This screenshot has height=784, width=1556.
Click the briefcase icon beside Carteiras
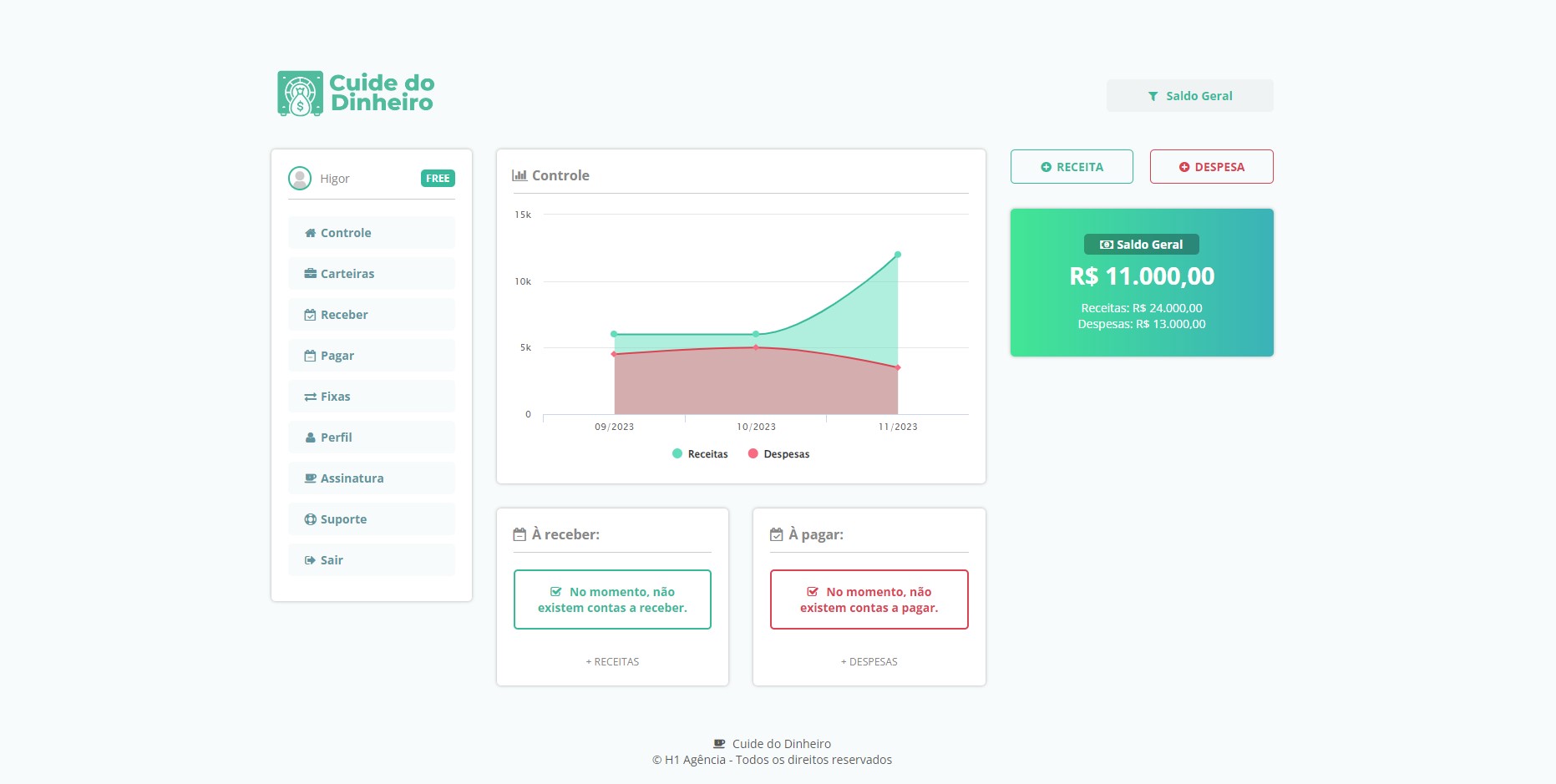pyautogui.click(x=310, y=274)
